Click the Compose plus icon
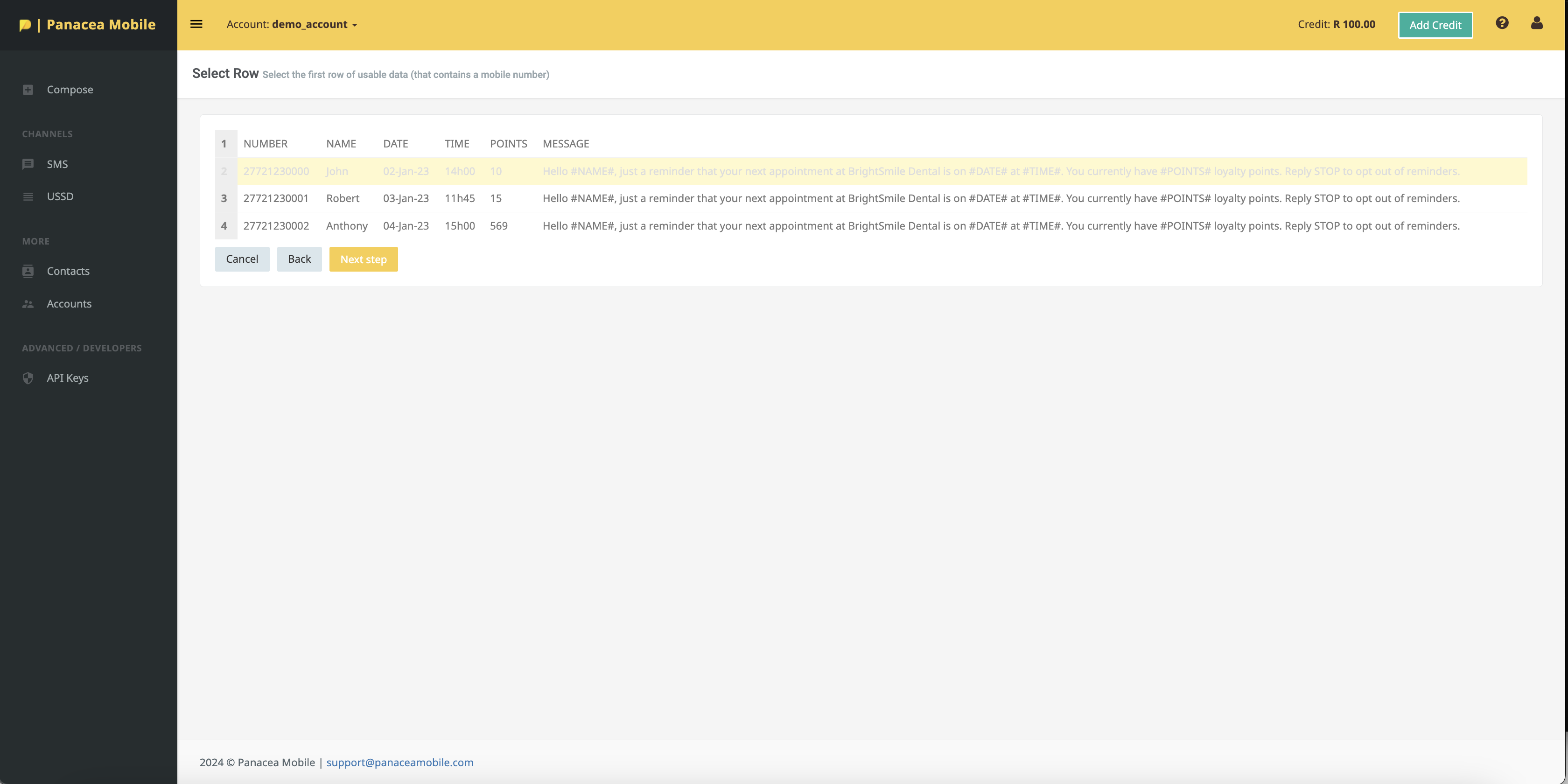The image size is (1568, 784). (28, 90)
